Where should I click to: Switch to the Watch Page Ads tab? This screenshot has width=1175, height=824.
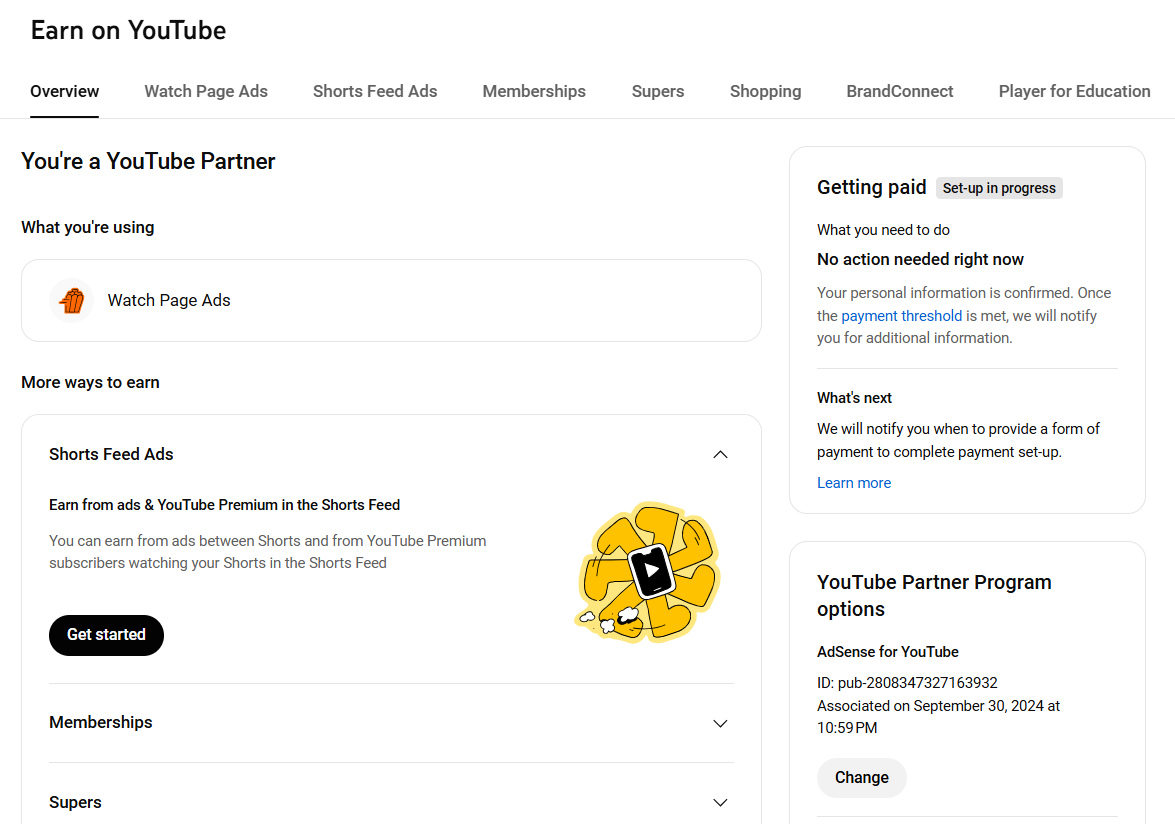pos(206,91)
